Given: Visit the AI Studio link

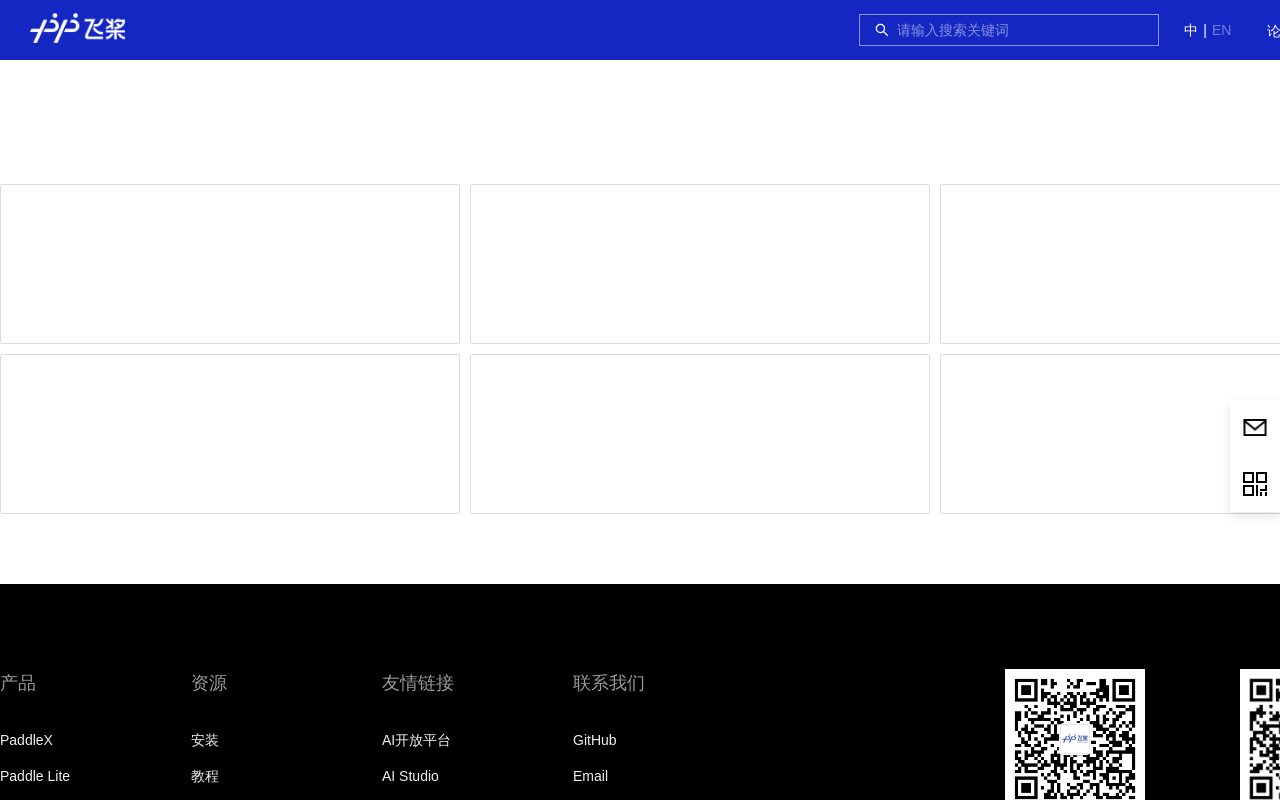Looking at the screenshot, I should click(x=410, y=776).
